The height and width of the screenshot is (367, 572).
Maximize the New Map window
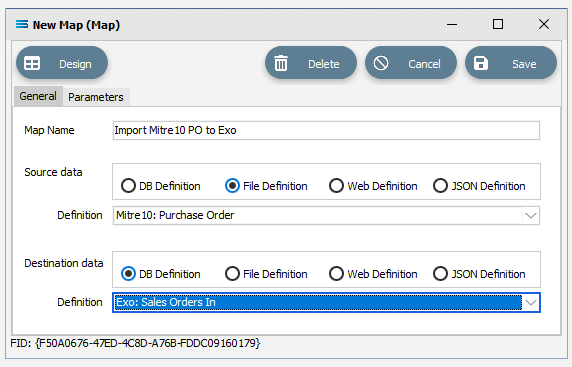click(498, 24)
